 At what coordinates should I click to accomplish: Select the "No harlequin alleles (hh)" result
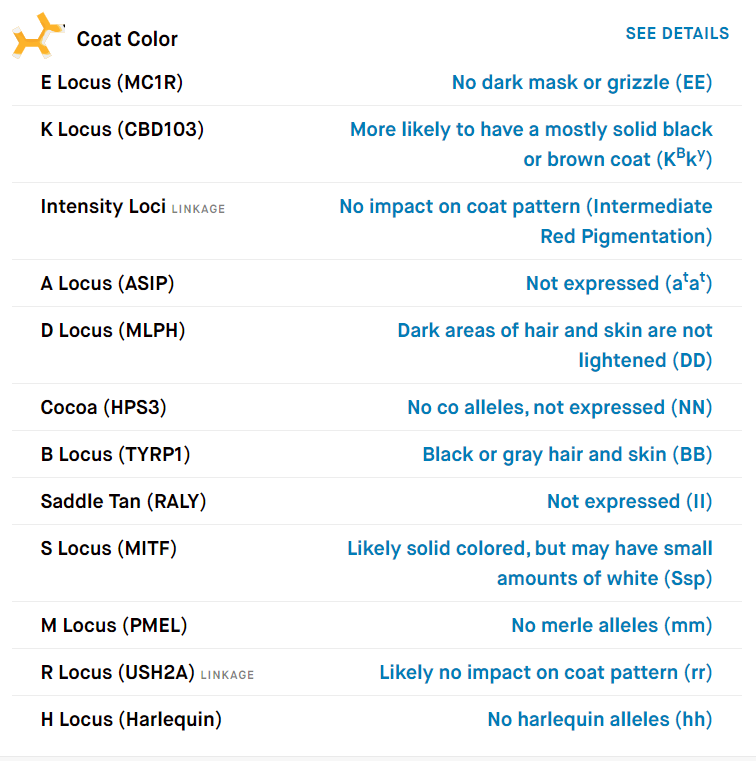pos(599,719)
